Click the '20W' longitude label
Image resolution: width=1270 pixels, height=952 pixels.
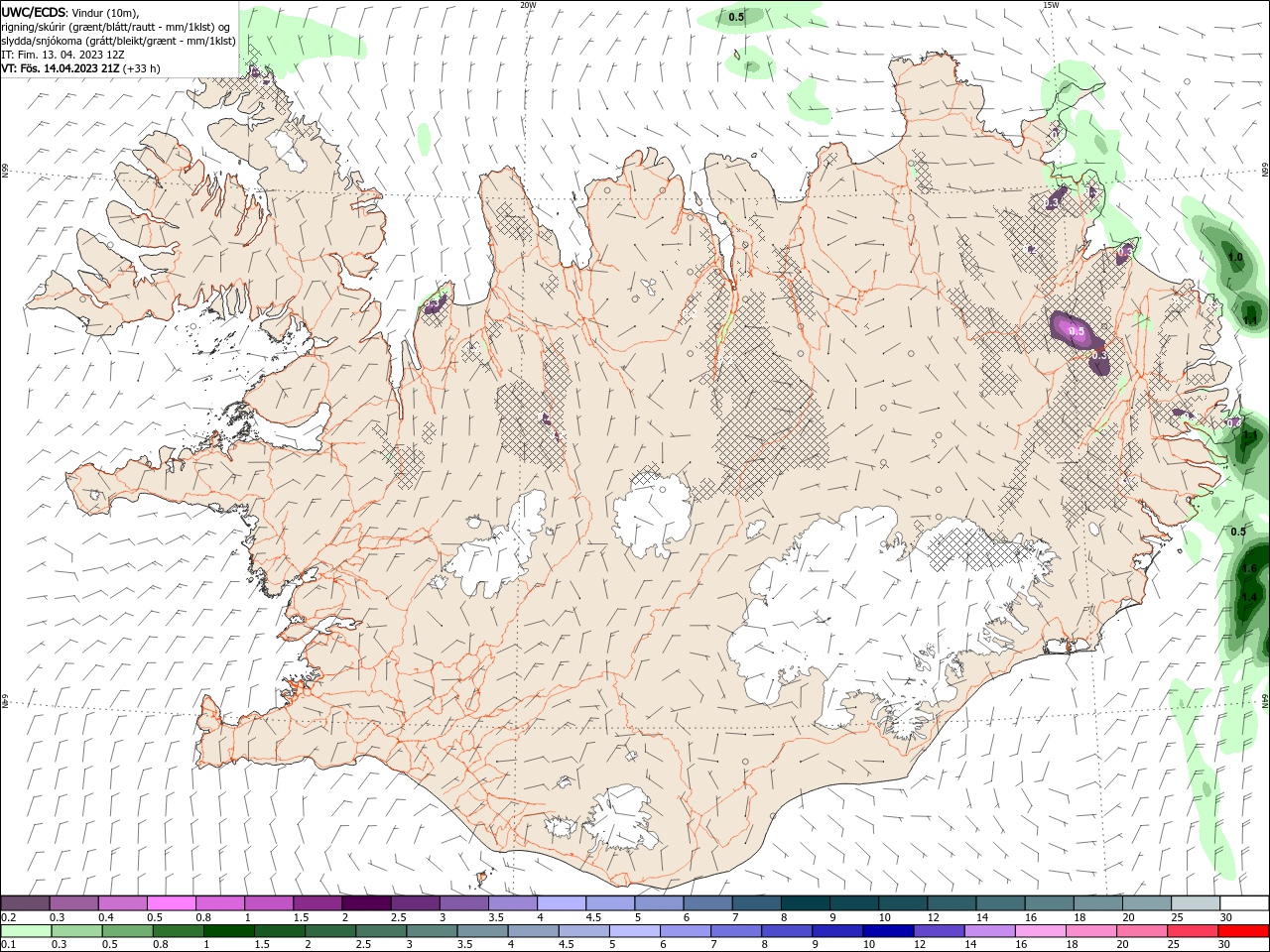pyautogui.click(x=529, y=5)
